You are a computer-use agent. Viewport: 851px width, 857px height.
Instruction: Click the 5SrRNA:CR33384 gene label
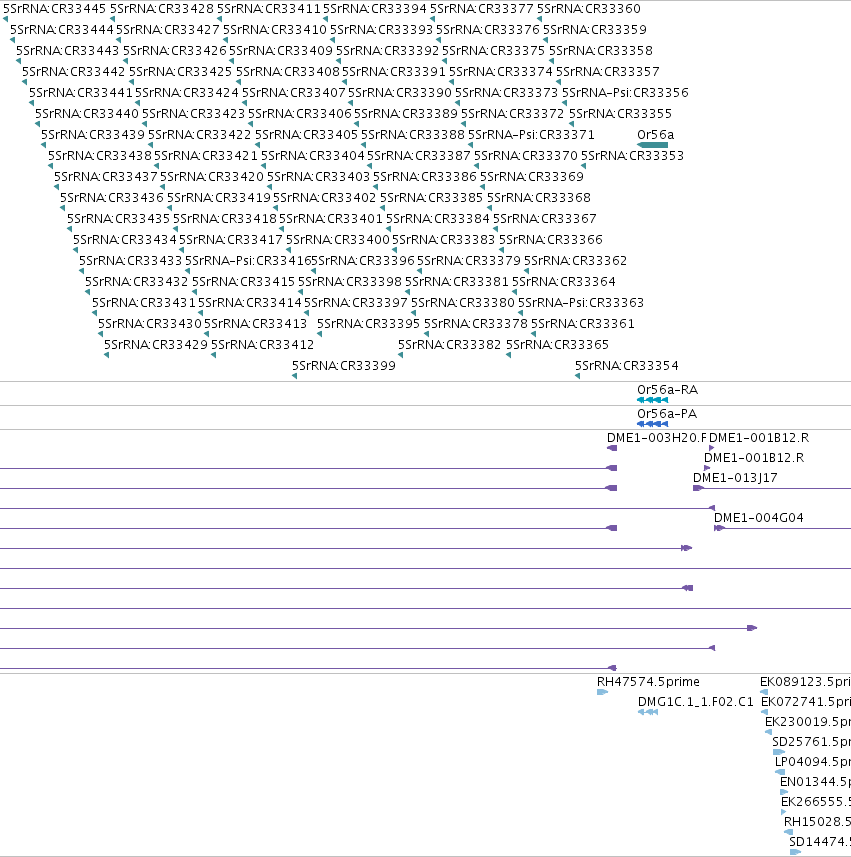click(438, 219)
